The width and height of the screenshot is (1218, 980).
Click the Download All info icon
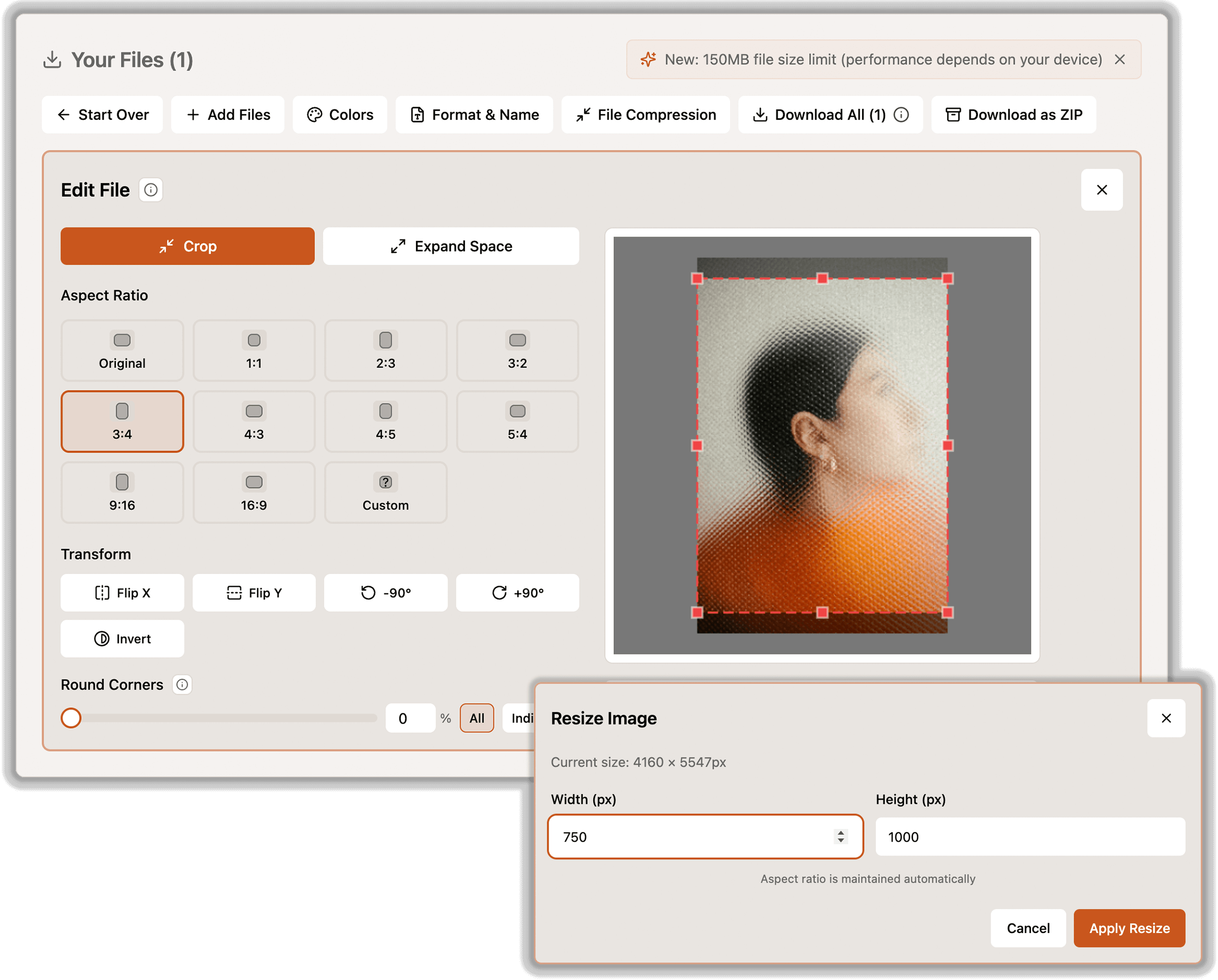point(902,115)
